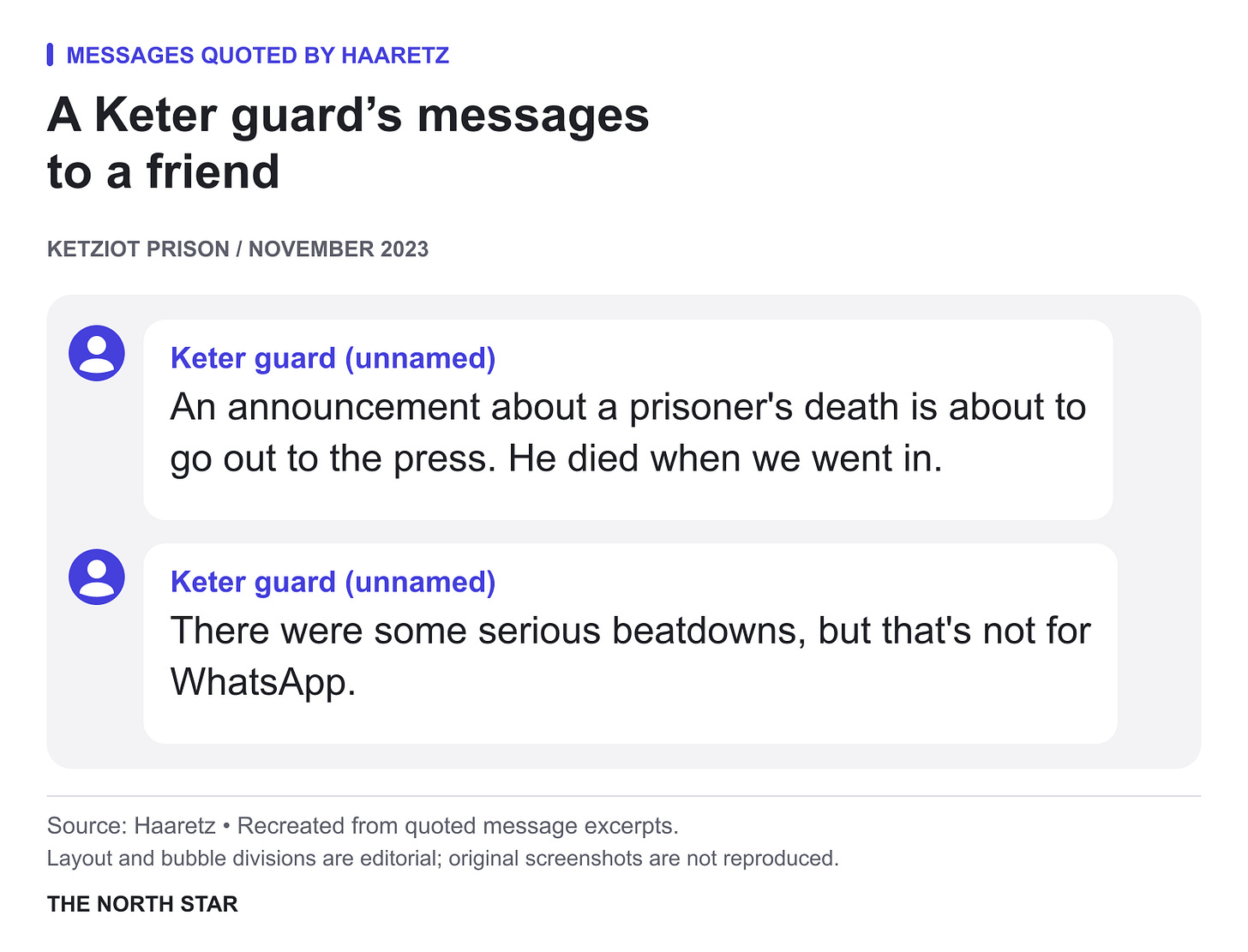The image size is (1248, 952).
Task: Click the horizontal divider above the source line
Action: pyautogui.click(x=624, y=796)
